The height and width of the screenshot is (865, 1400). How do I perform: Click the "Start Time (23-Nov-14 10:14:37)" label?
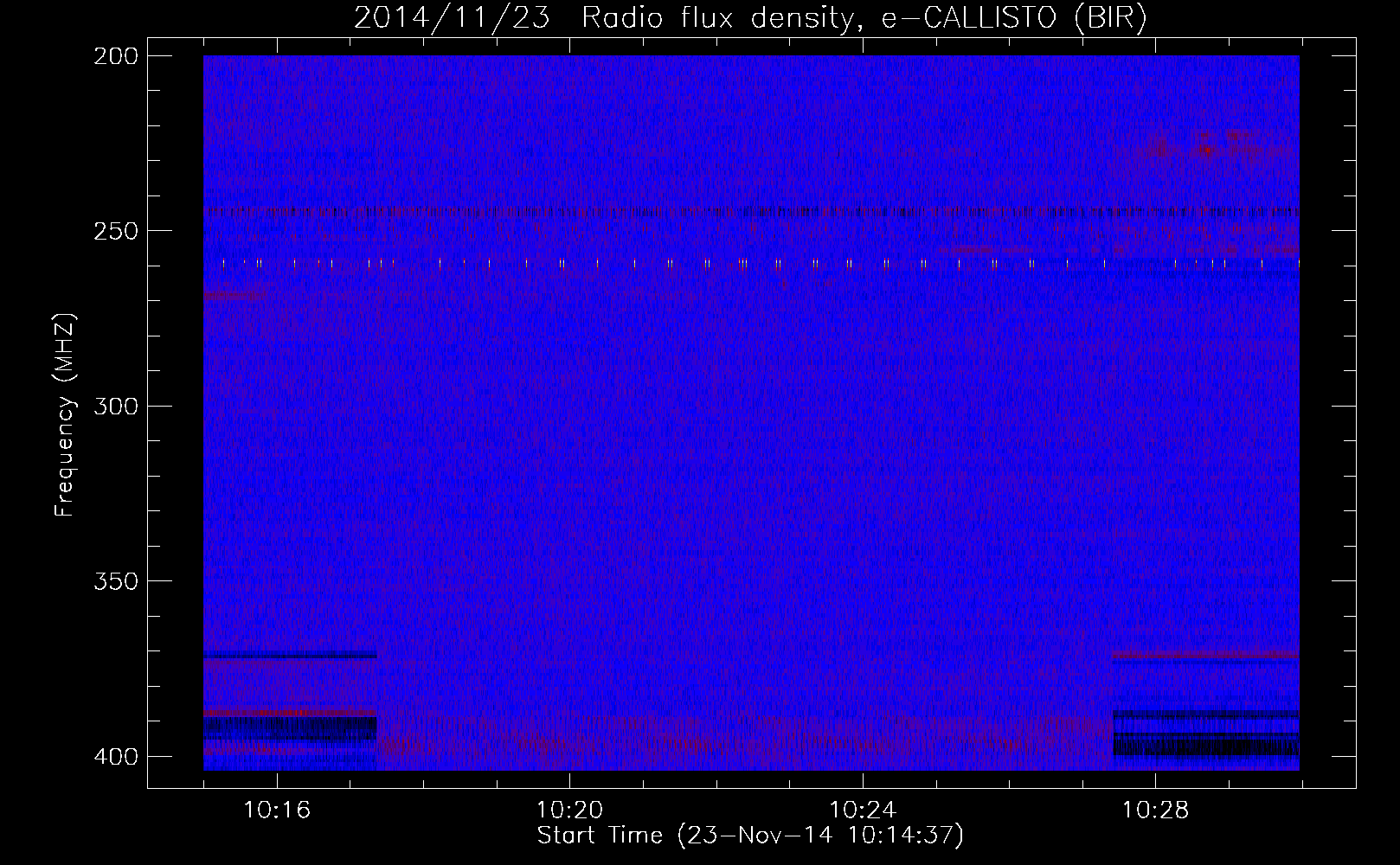tap(750, 836)
